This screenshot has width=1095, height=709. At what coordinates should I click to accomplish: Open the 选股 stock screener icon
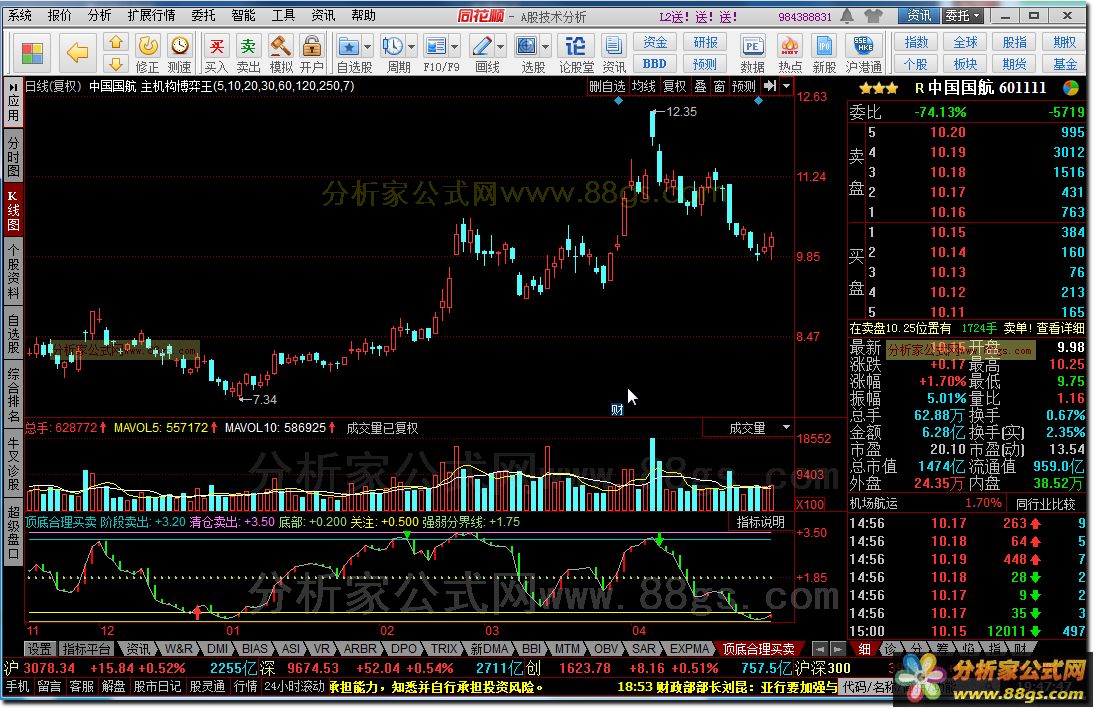pyautogui.click(x=527, y=47)
